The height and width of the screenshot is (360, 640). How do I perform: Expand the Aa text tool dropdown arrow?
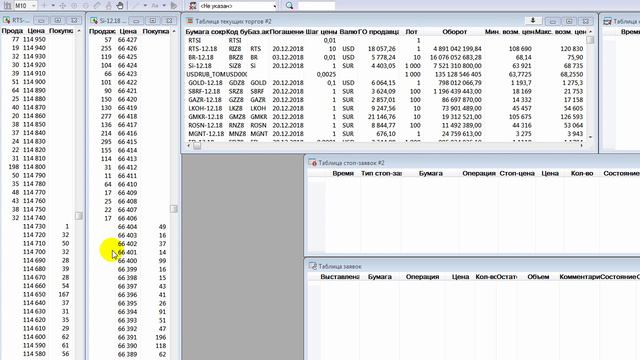tap(164, 6)
